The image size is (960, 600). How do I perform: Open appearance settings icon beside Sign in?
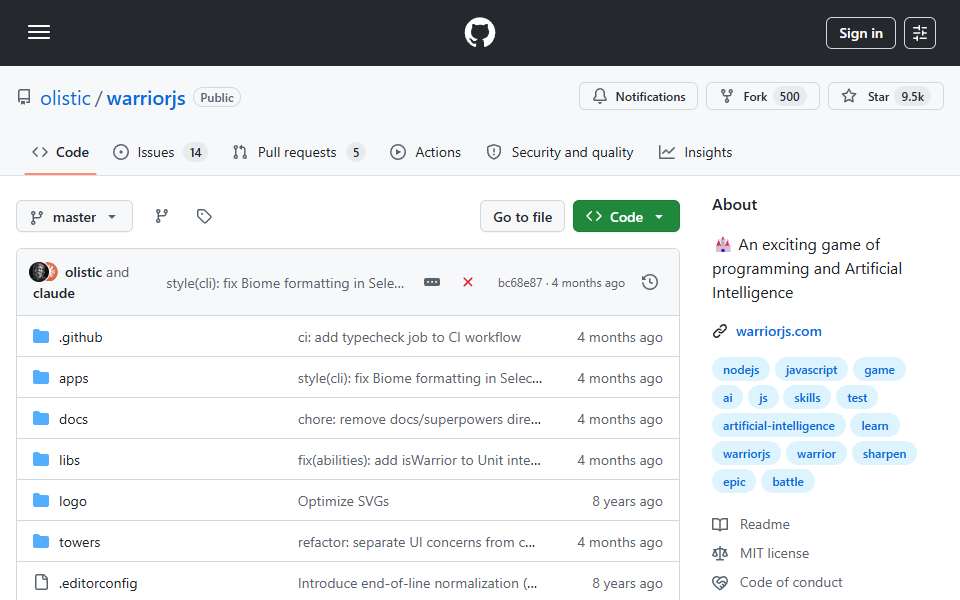920,33
